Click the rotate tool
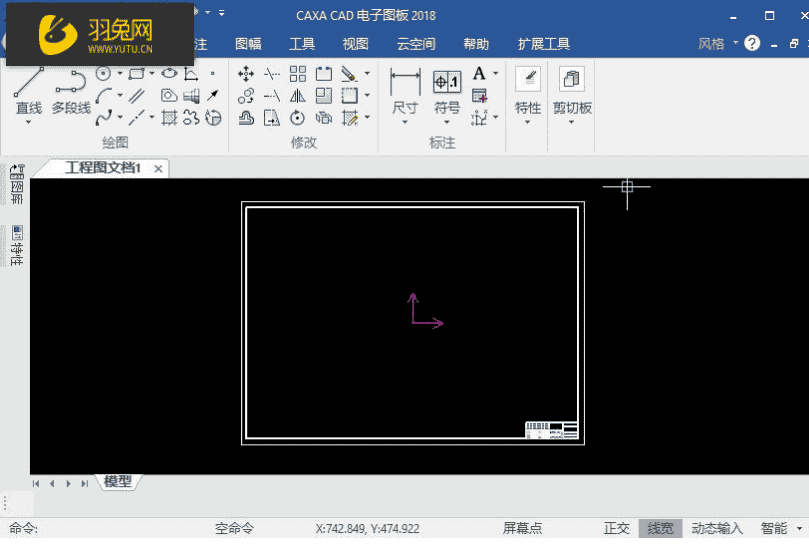 click(x=297, y=118)
